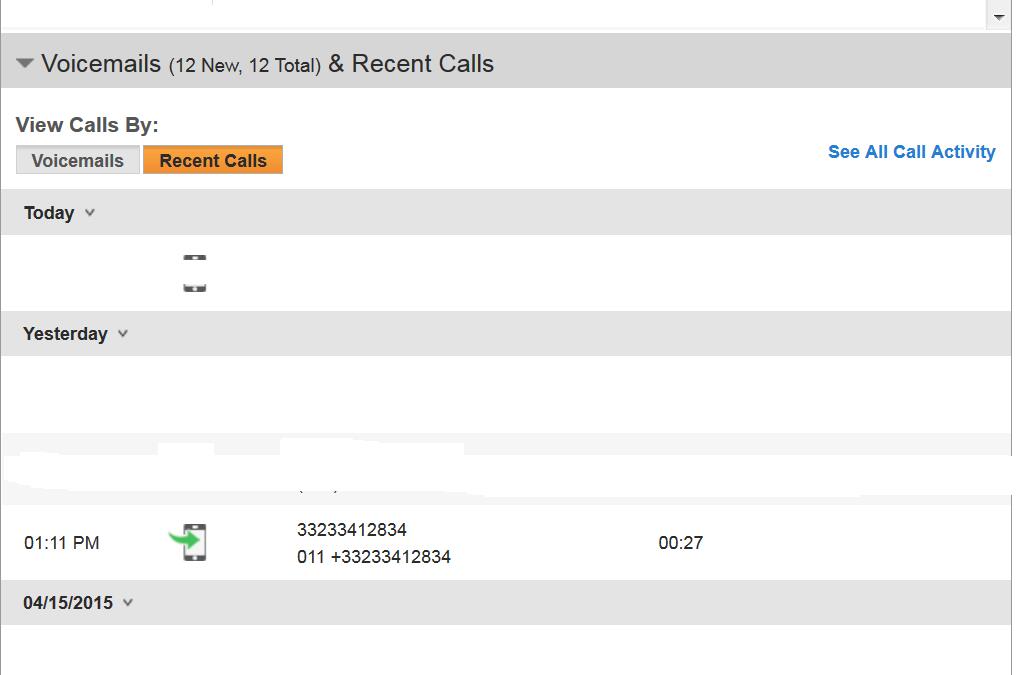Screen dimensions: 1031x675
Task: Click the dialed number 011 +33233412834
Action: [373, 557]
